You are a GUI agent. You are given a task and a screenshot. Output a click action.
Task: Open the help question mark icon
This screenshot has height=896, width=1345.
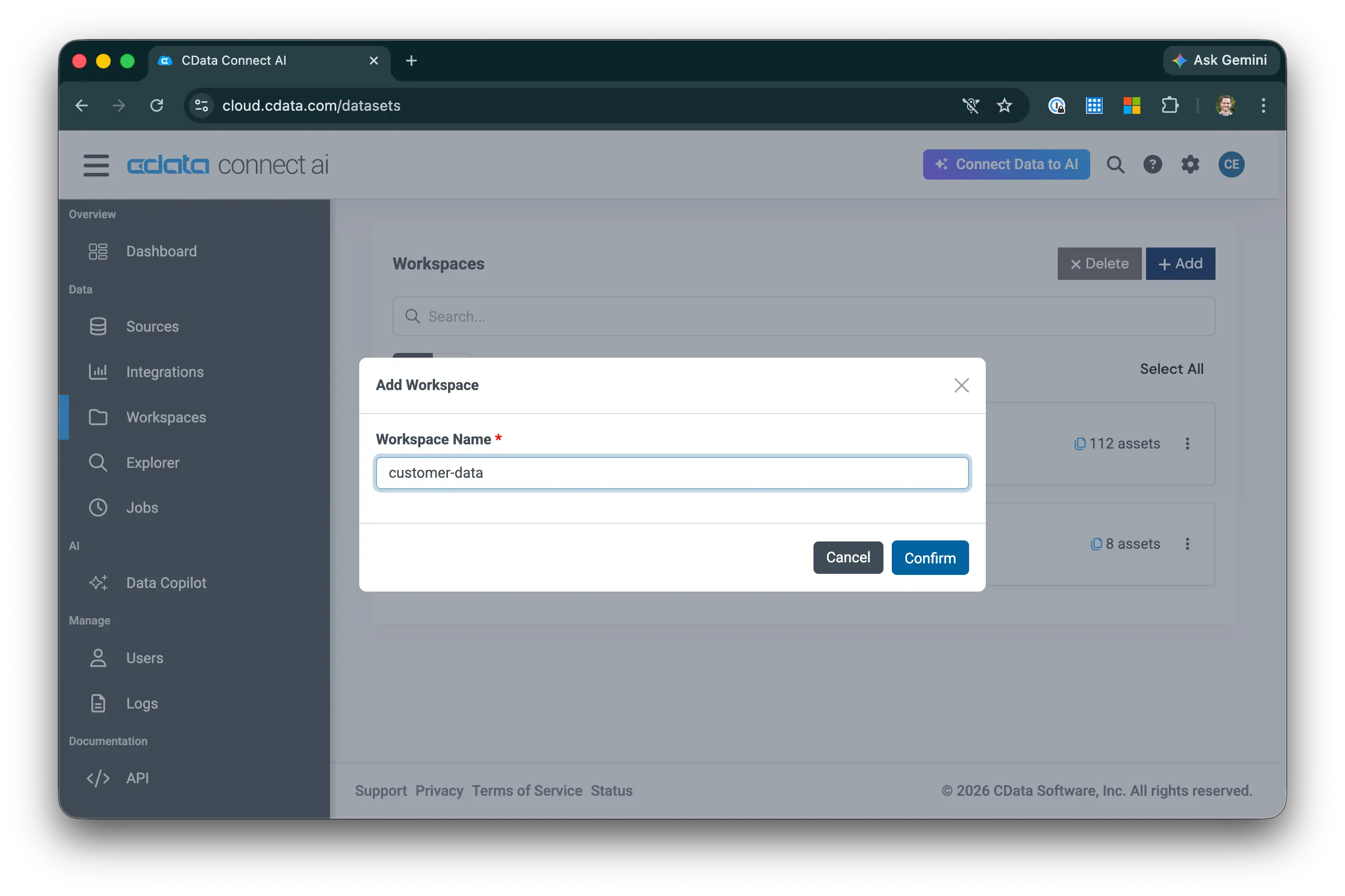1152,164
